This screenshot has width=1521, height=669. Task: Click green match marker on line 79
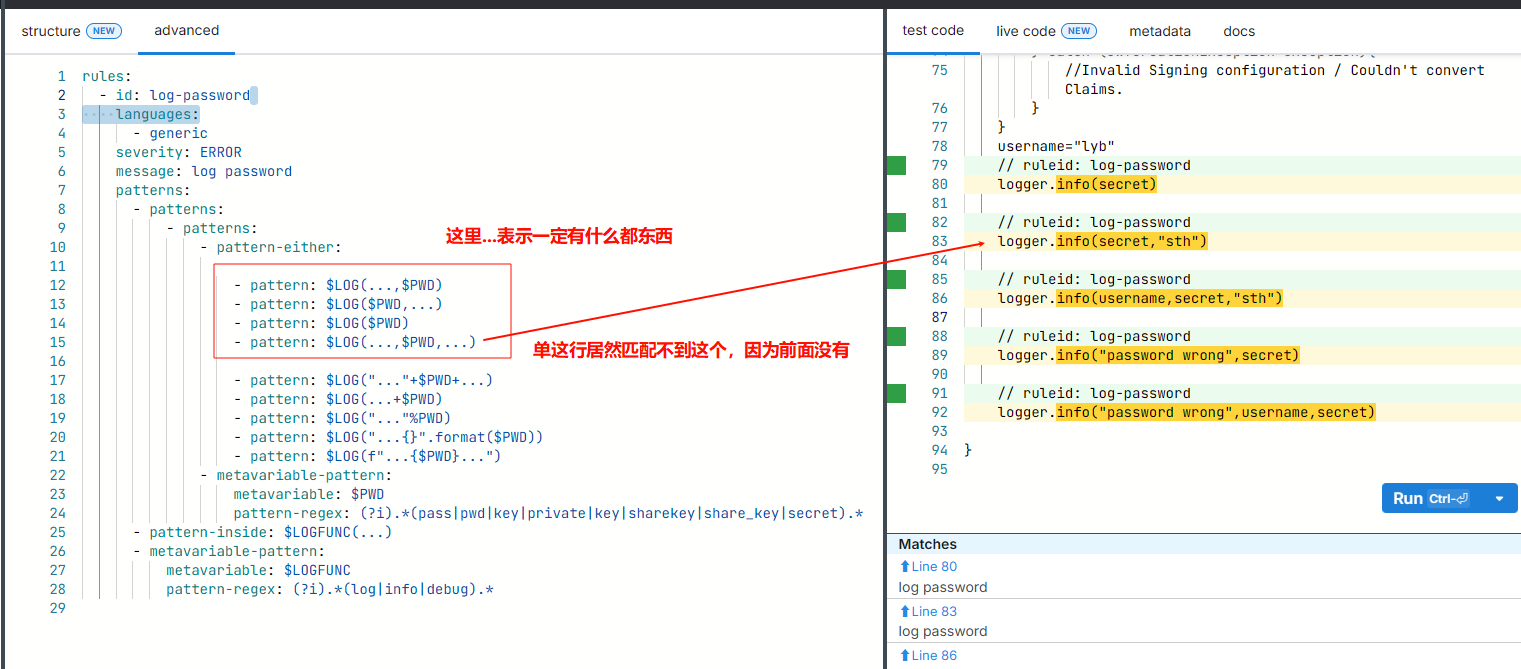[x=896, y=165]
